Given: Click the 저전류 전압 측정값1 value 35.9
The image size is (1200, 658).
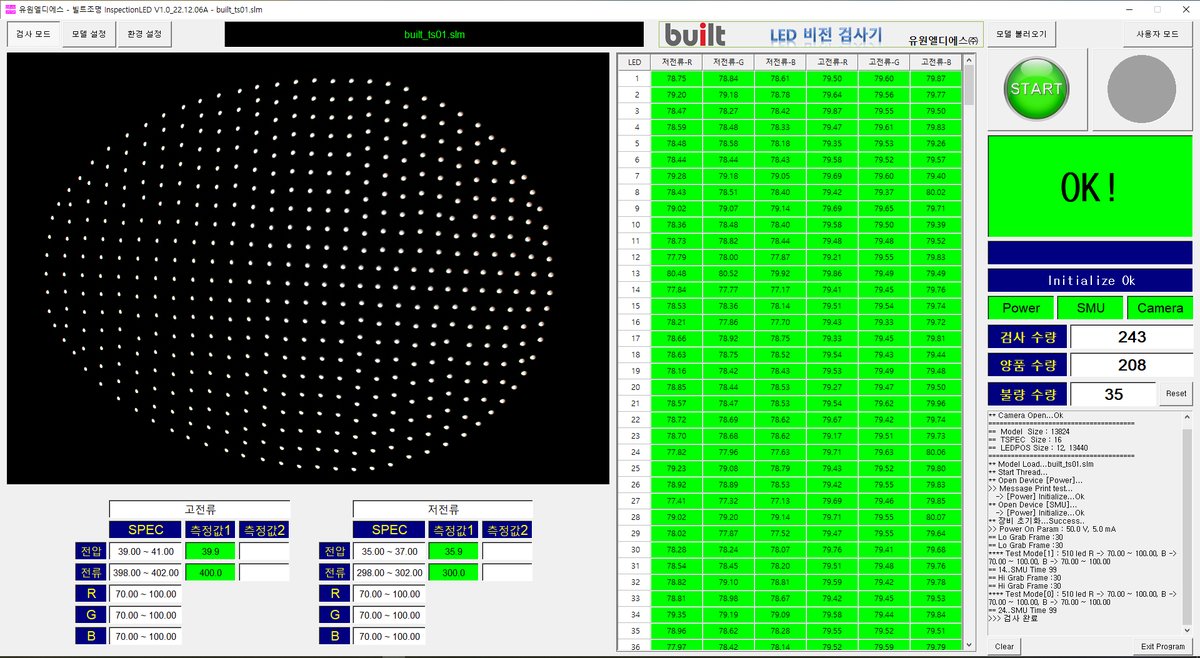Looking at the screenshot, I should pos(454,551).
